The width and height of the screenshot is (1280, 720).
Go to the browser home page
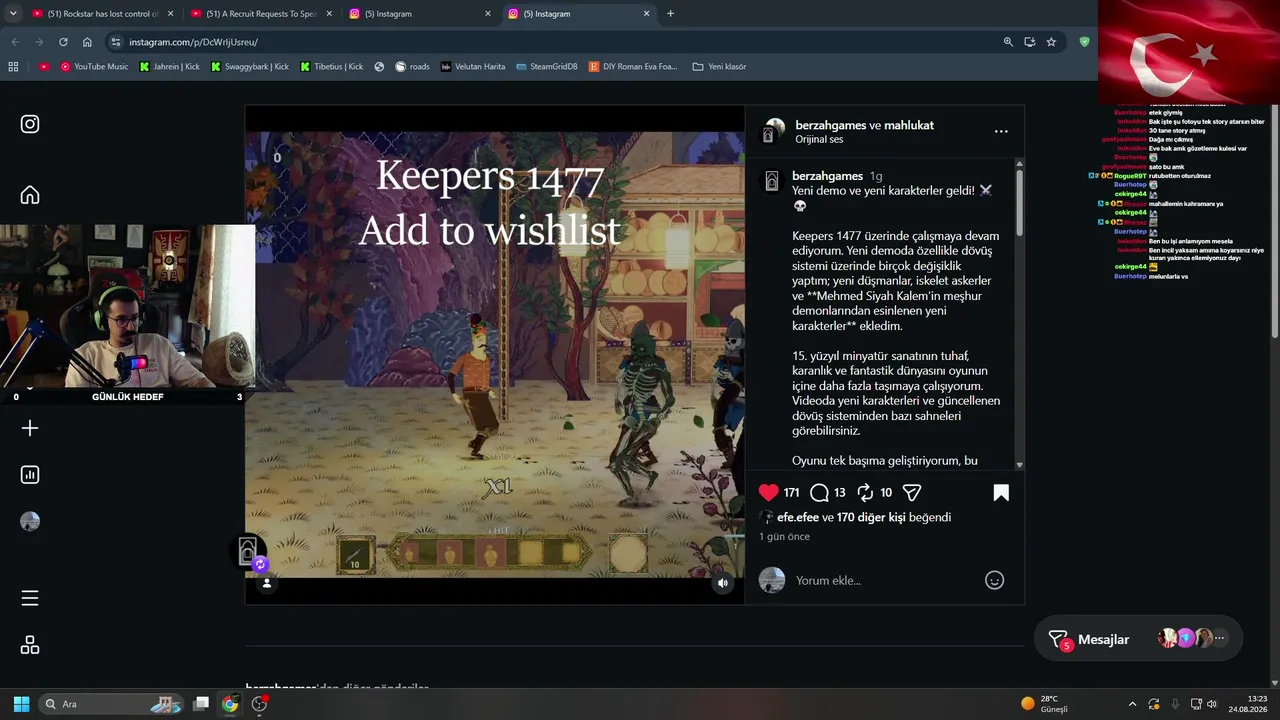coord(87,42)
